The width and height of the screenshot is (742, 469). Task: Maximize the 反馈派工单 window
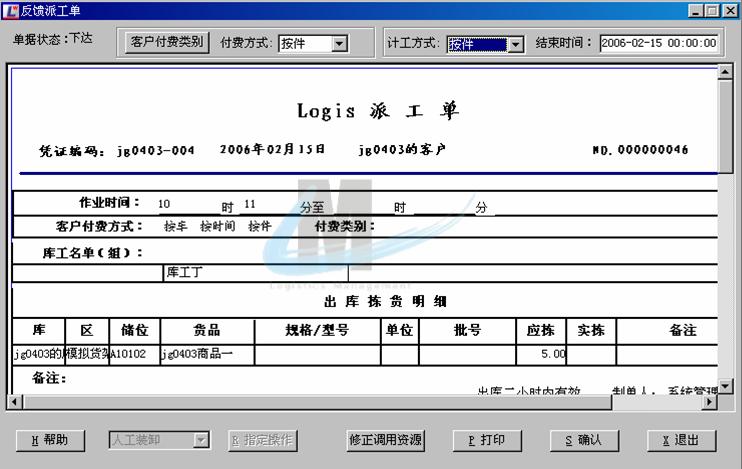click(712, 11)
